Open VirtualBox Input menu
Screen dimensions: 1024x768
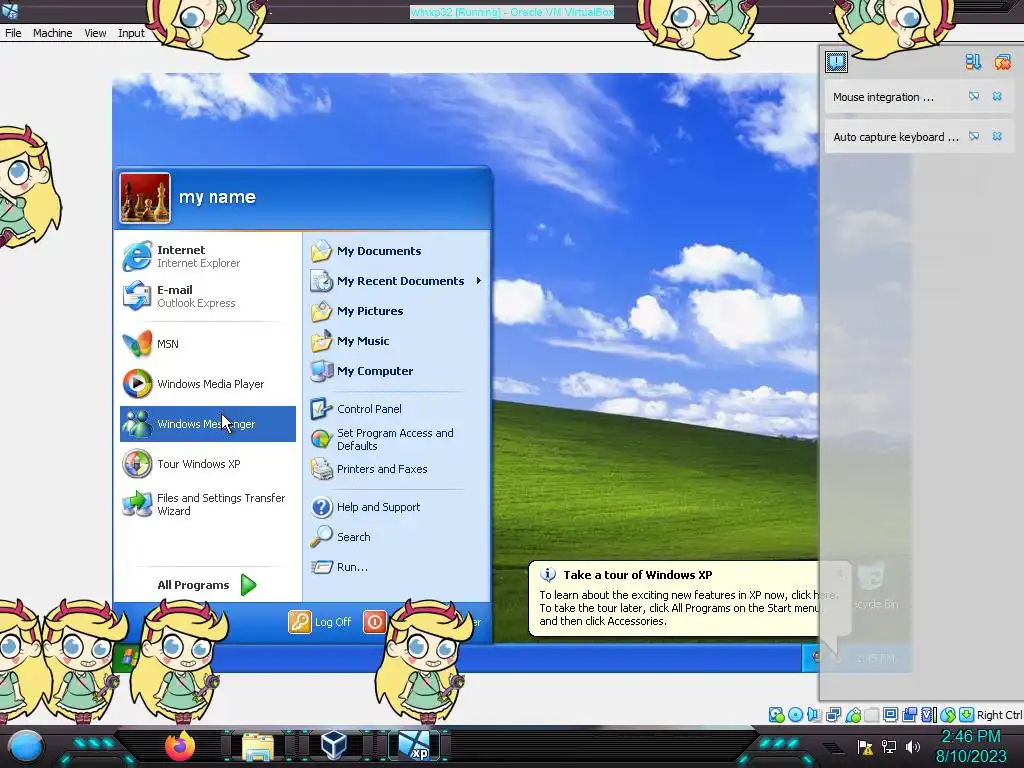point(131,33)
